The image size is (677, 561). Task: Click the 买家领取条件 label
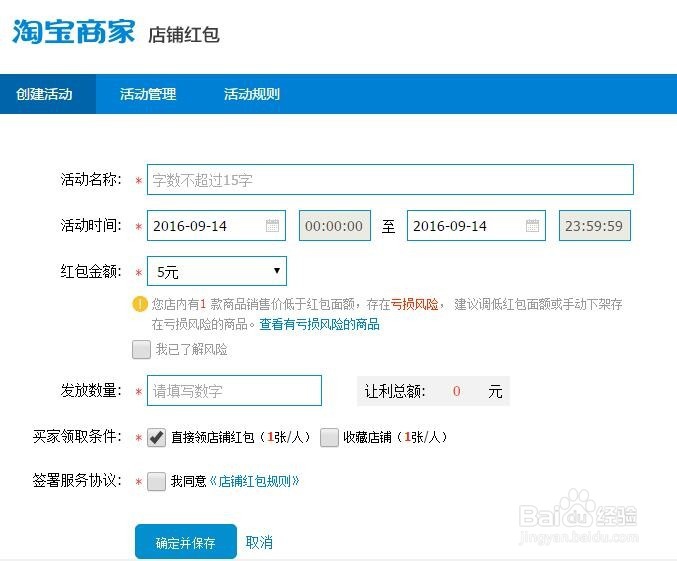pyautogui.click(x=77, y=437)
